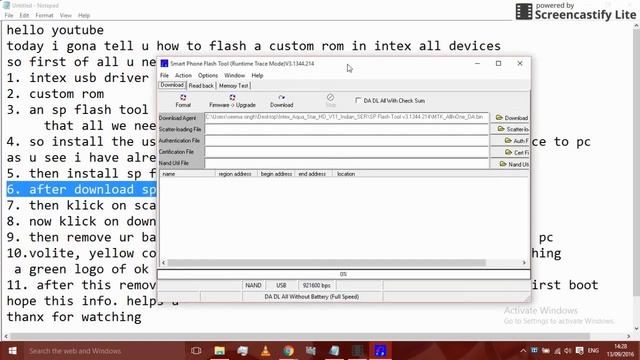
Task: Click the Download arrow toolbar icon
Action: click(281, 100)
